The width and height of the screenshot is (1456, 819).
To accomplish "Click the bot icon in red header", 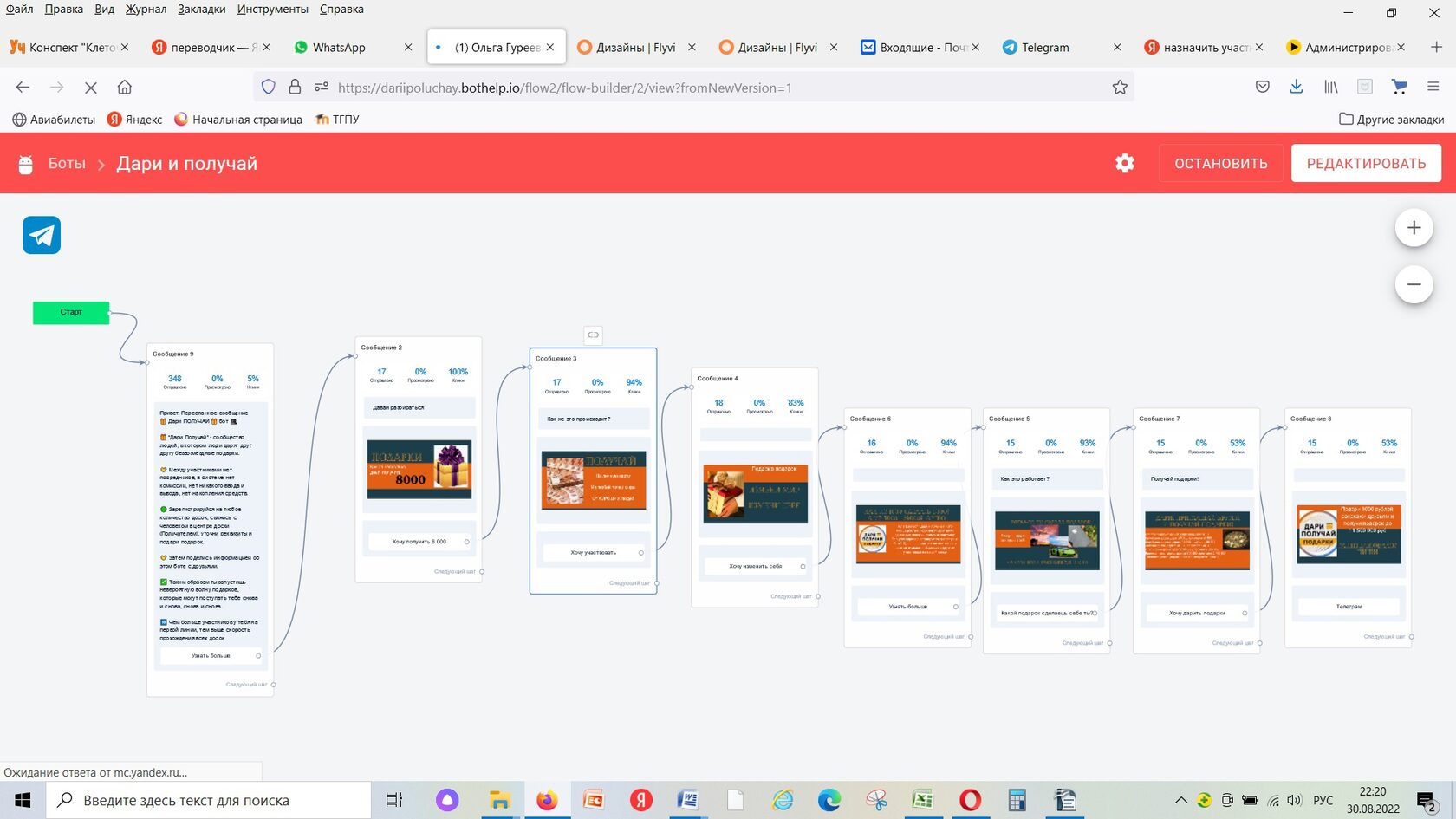I will (x=26, y=164).
